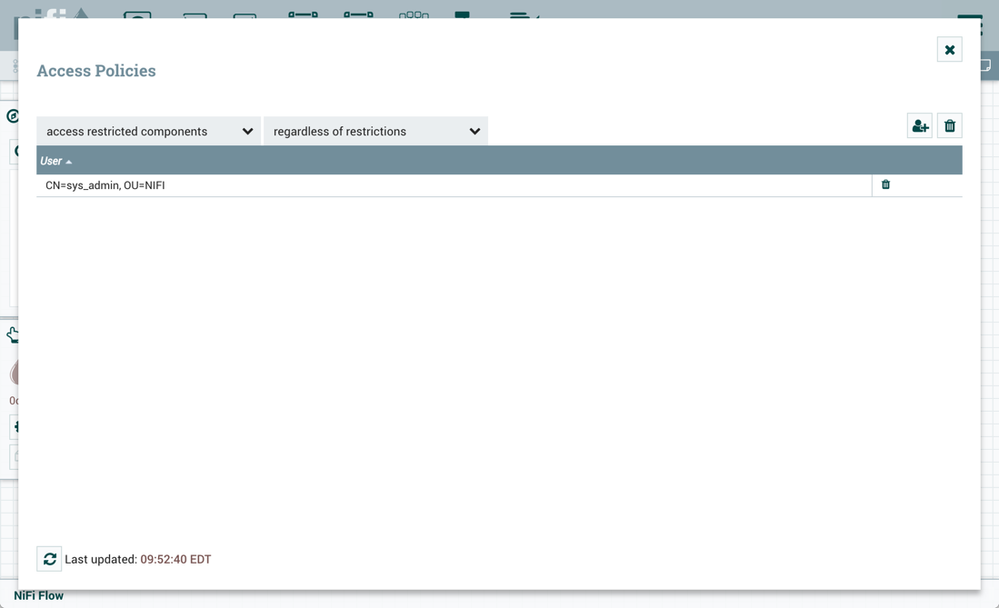Refresh the access policies list
The image size is (999, 608).
coord(49,558)
